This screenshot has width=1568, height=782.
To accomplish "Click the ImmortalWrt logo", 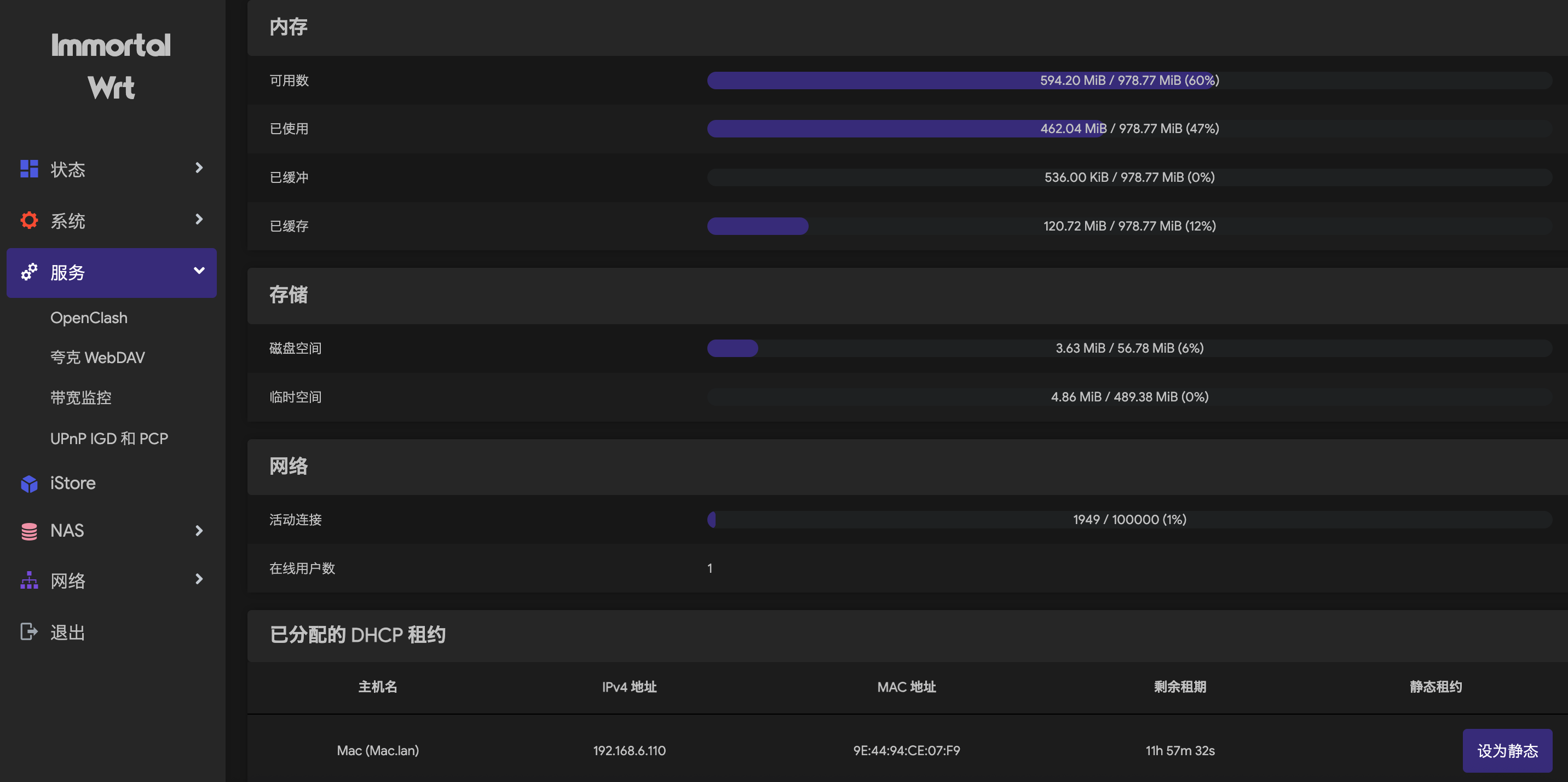I will 111,66.
